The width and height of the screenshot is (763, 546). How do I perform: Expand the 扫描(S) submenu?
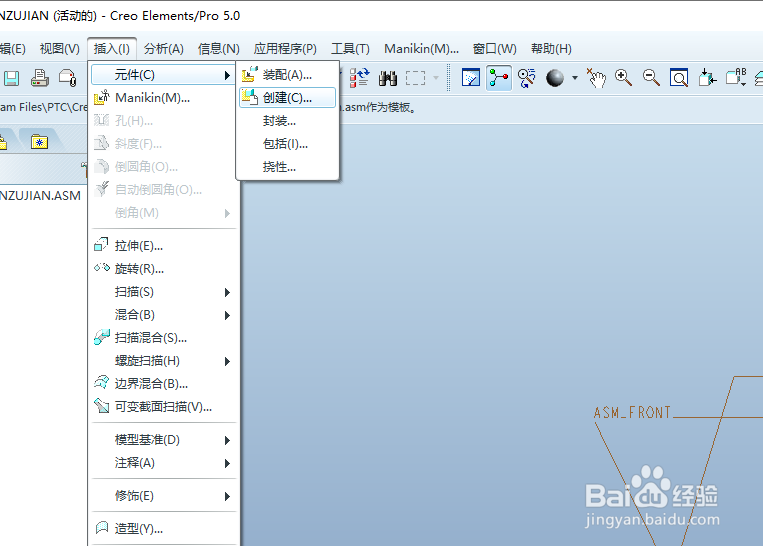point(164,292)
